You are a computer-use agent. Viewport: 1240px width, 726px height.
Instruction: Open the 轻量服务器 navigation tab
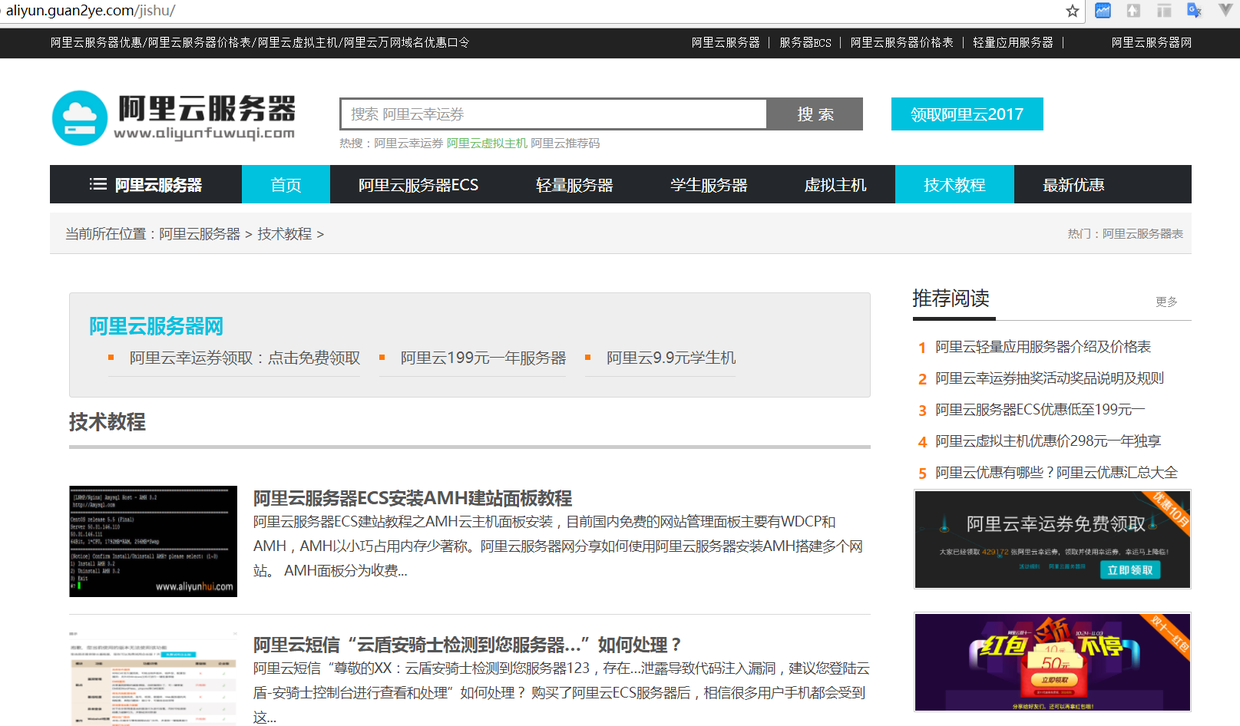point(574,185)
